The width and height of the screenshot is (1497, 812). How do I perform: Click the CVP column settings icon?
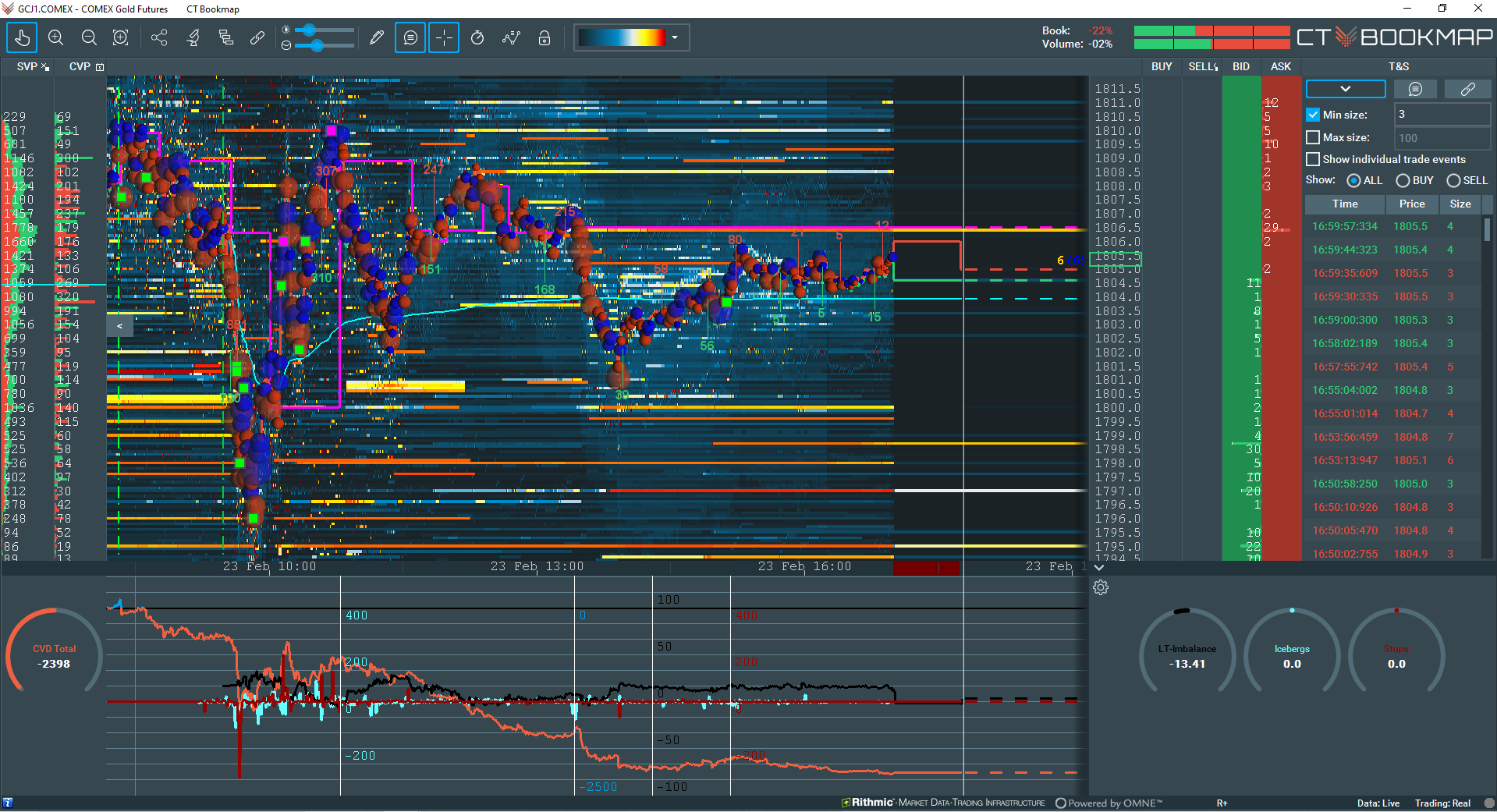point(100,67)
